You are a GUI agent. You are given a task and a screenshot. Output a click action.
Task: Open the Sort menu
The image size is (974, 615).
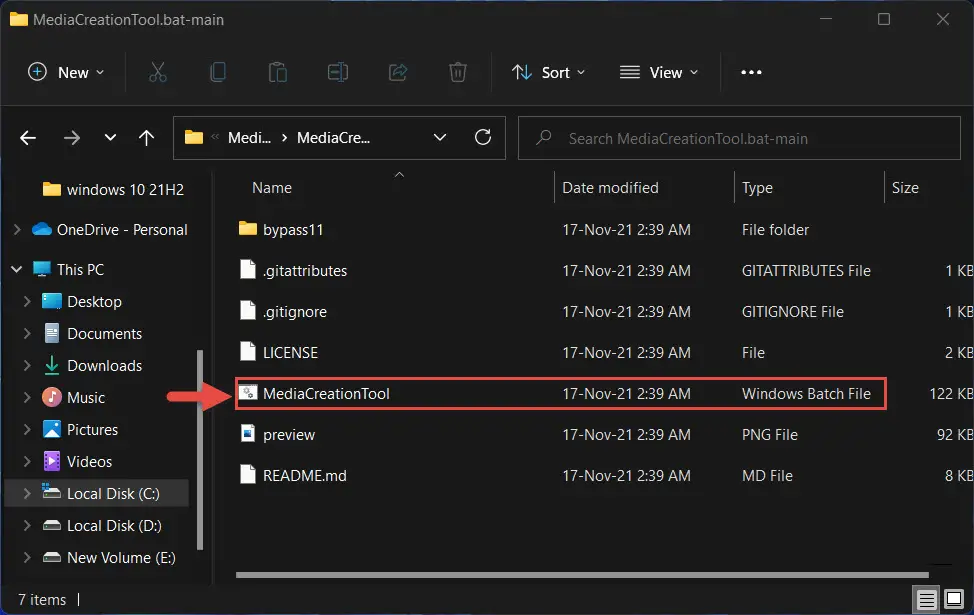pyautogui.click(x=548, y=73)
